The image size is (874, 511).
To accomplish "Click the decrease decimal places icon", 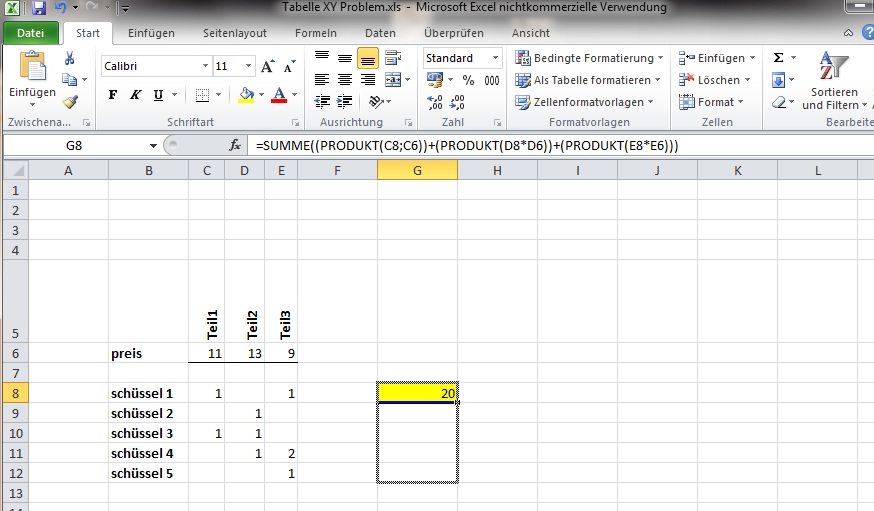I will [457, 102].
